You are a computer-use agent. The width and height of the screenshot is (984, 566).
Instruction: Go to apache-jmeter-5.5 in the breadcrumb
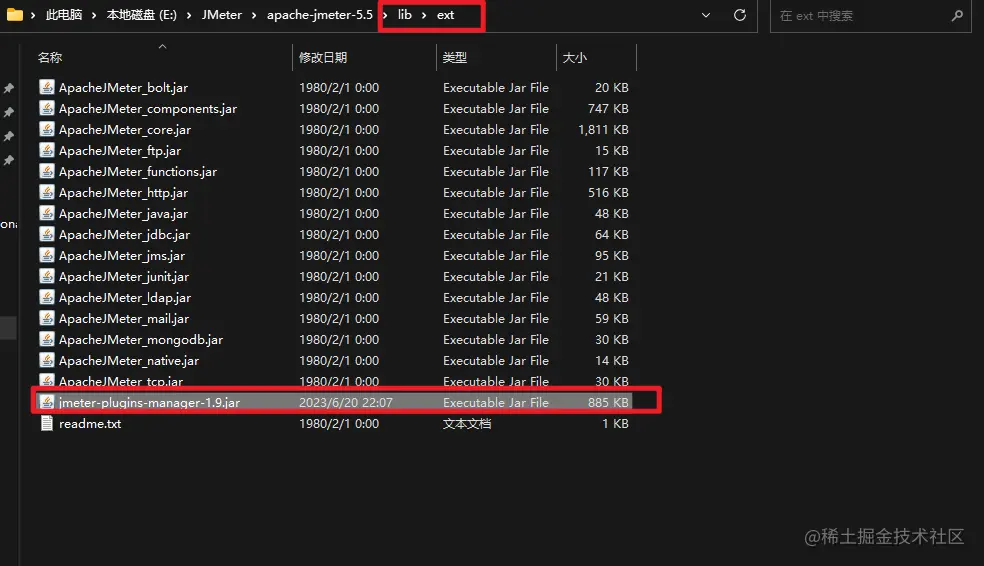tap(319, 15)
